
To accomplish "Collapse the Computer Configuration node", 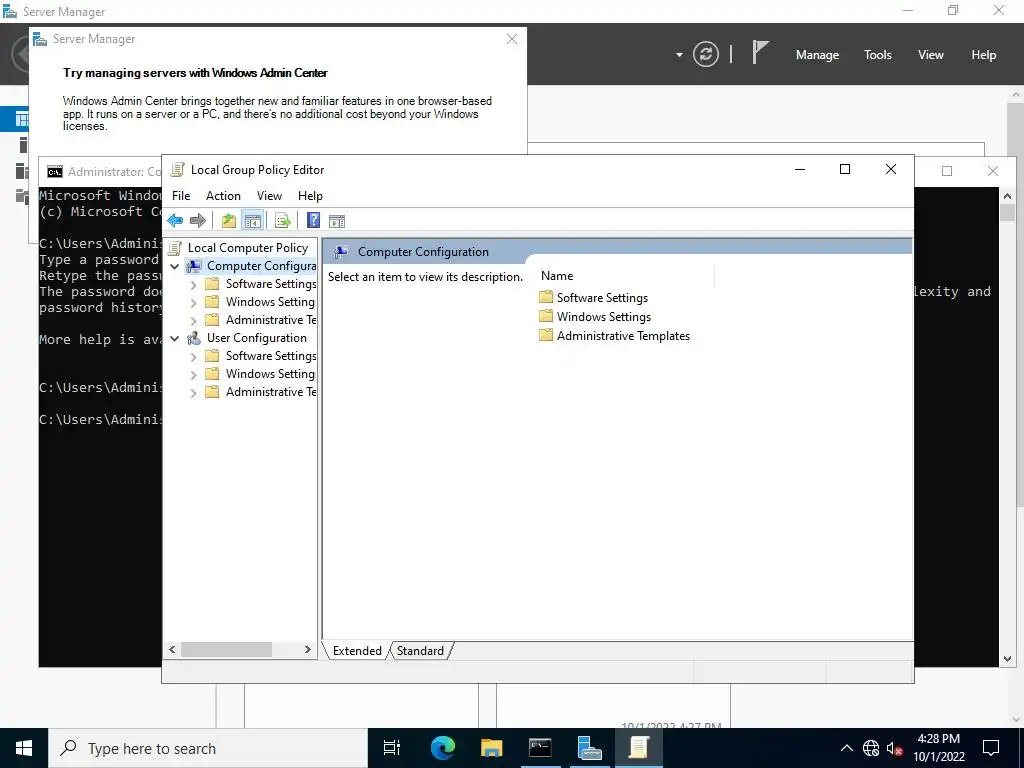I will point(174,266).
